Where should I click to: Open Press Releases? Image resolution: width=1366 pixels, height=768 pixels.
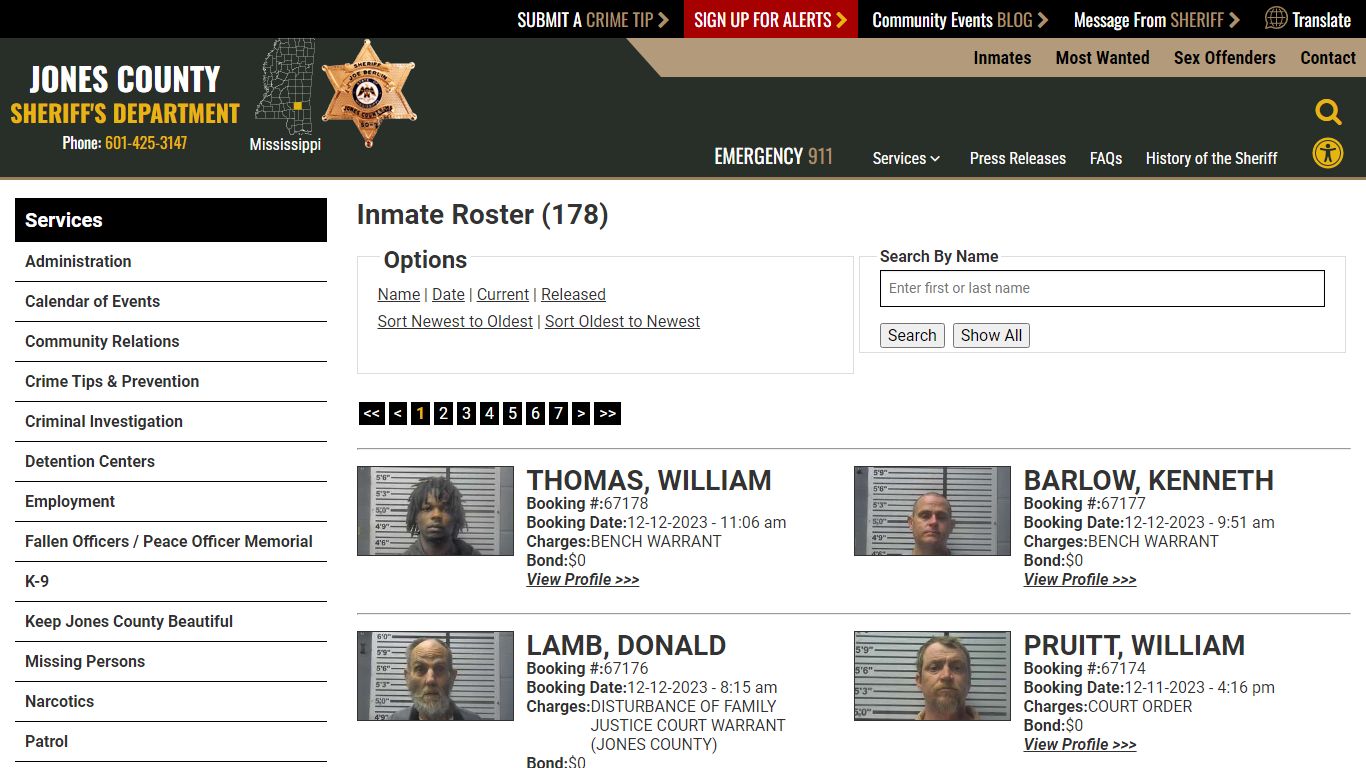click(1018, 158)
